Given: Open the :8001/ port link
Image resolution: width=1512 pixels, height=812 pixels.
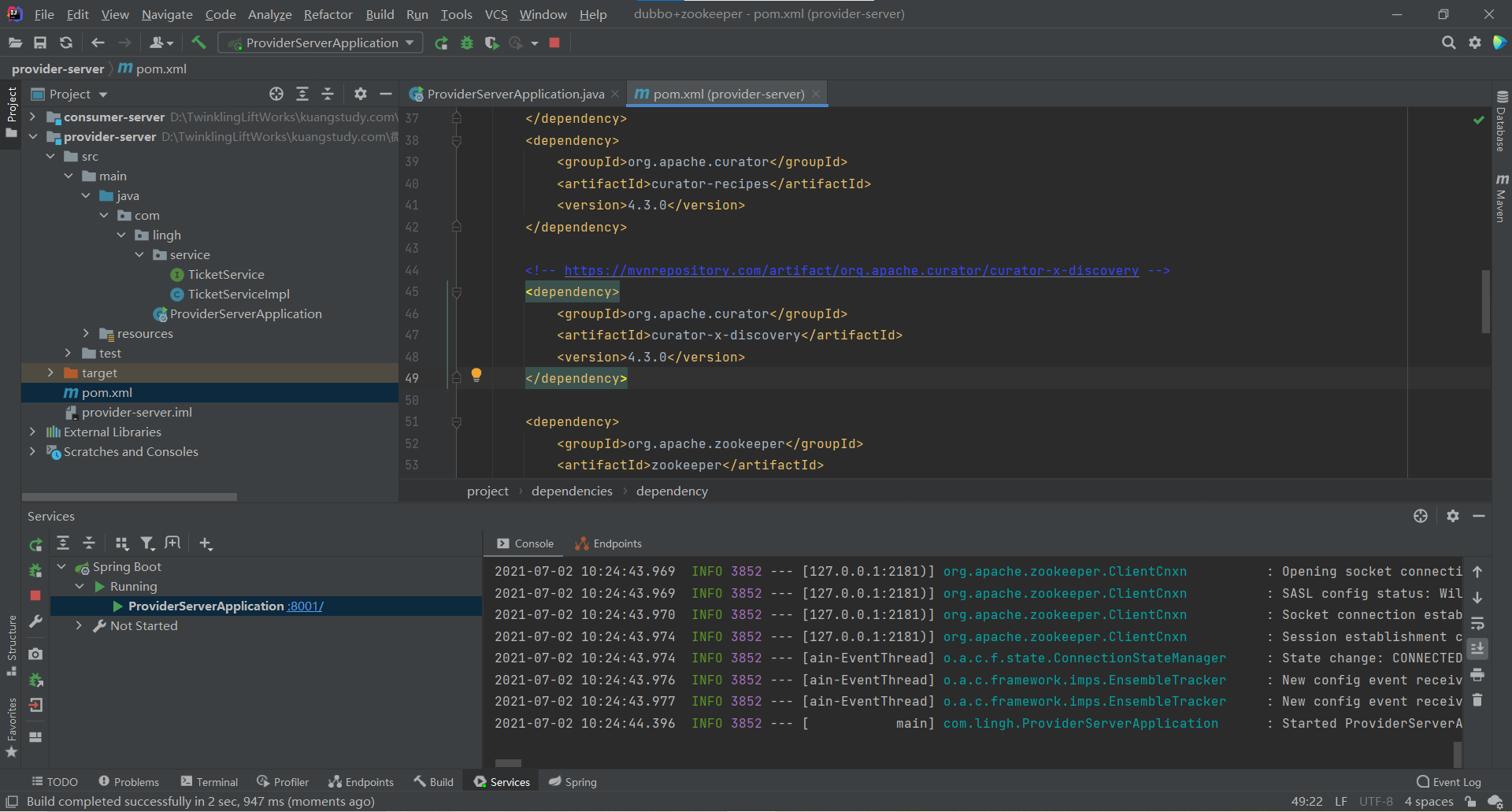Looking at the screenshot, I should (306, 606).
